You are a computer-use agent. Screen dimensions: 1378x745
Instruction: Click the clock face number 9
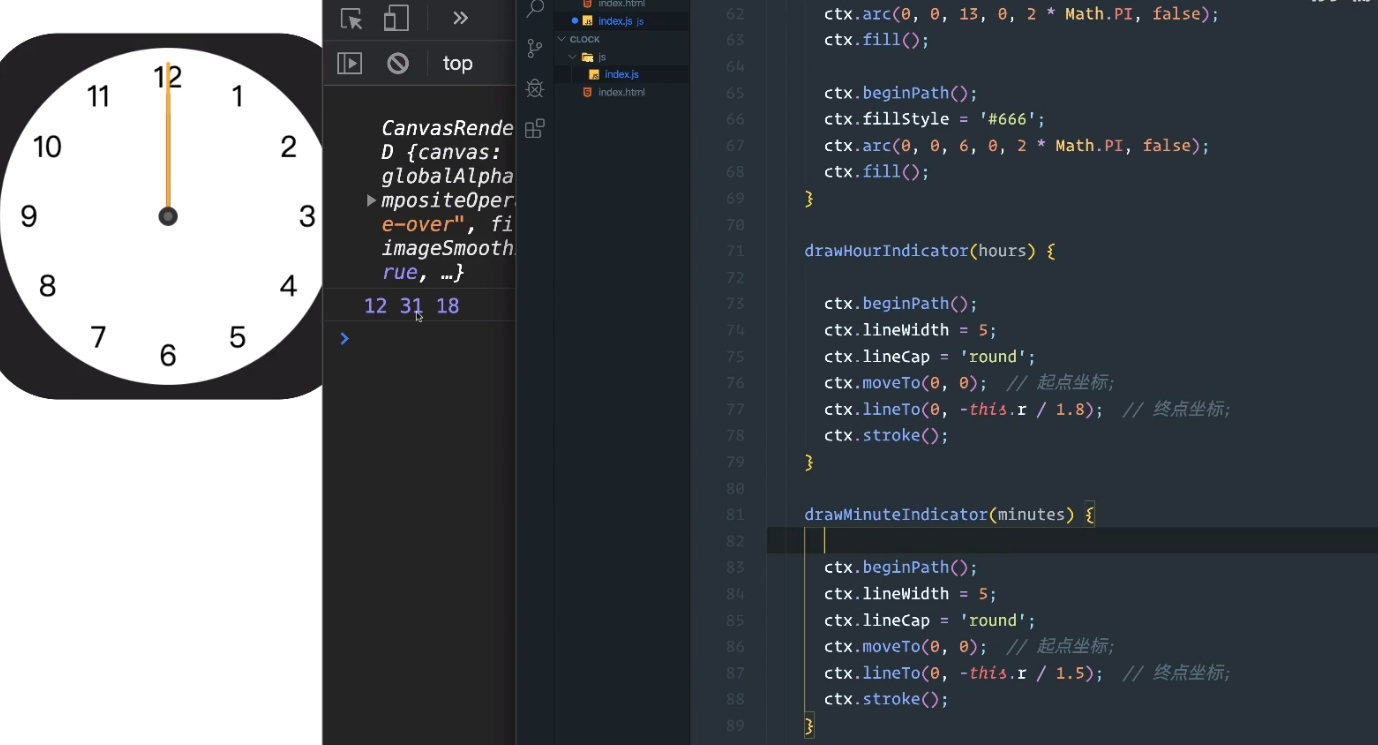pos(29,216)
